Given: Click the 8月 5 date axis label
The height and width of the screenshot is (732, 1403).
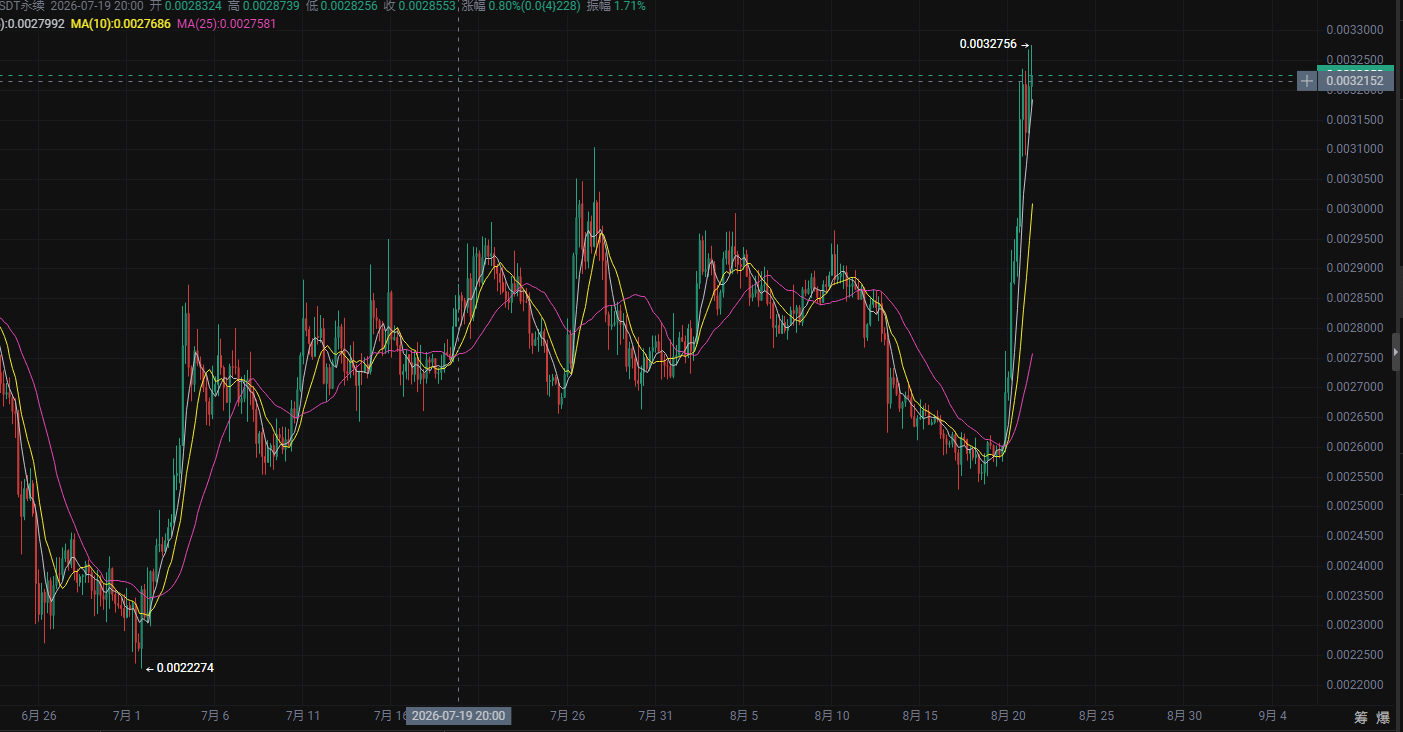Looking at the screenshot, I should (744, 716).
